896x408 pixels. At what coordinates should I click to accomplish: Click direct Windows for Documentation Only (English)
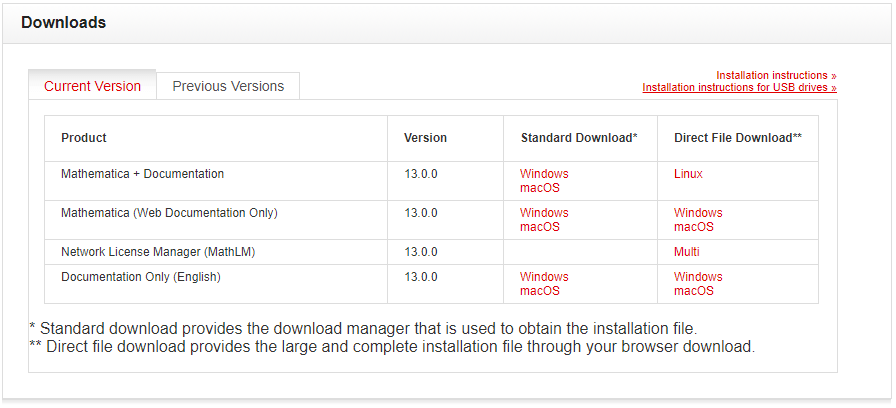pyautogui.click(x=698, y=277)
